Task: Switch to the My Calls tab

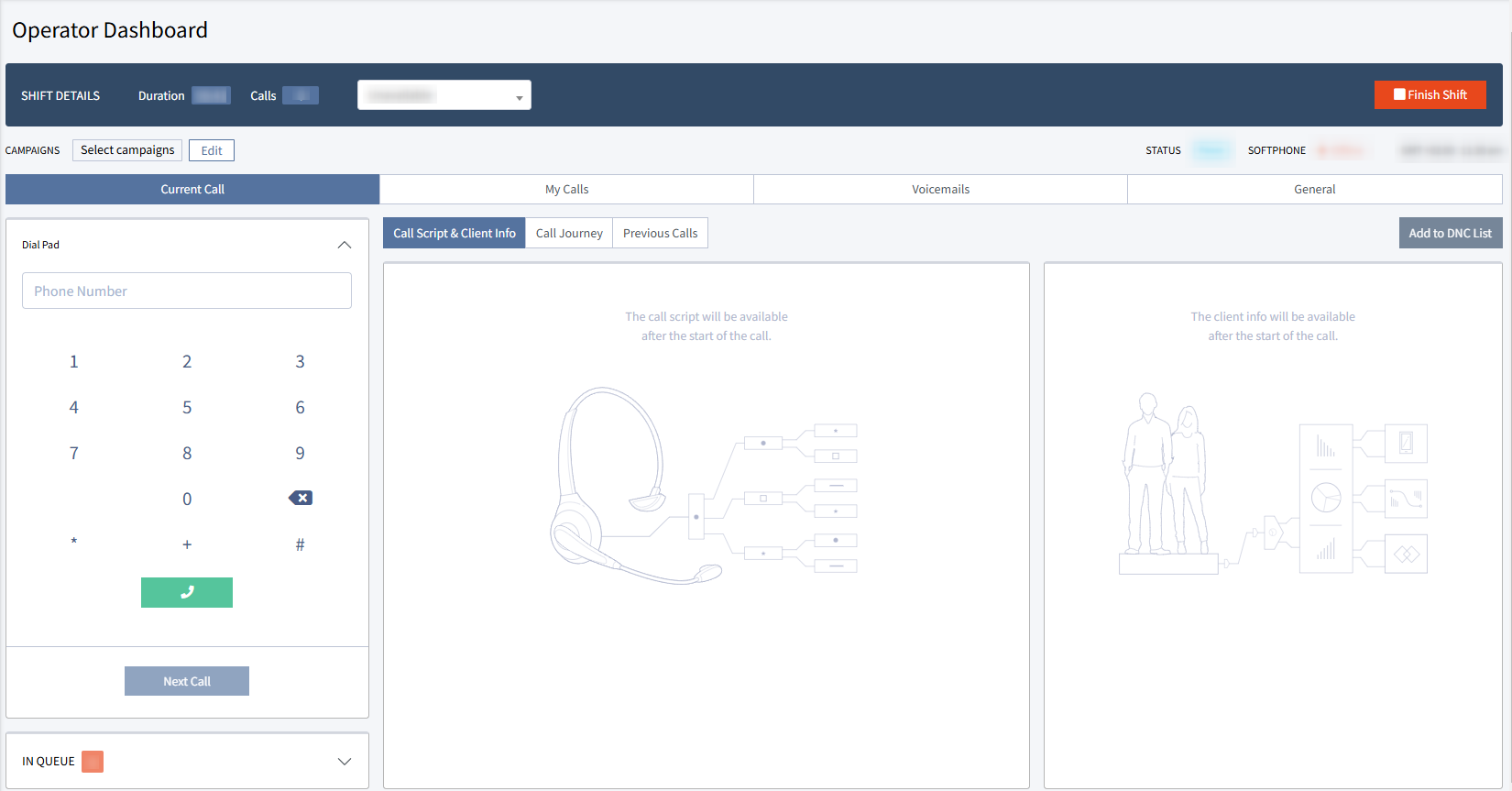Action: click(566, 190)
